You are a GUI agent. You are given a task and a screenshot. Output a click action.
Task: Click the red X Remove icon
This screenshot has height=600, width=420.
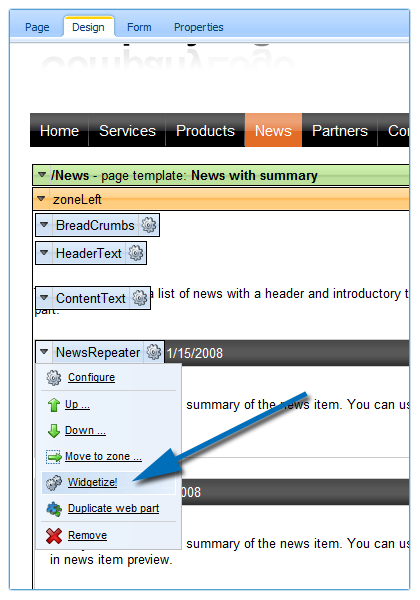[54, 536]
